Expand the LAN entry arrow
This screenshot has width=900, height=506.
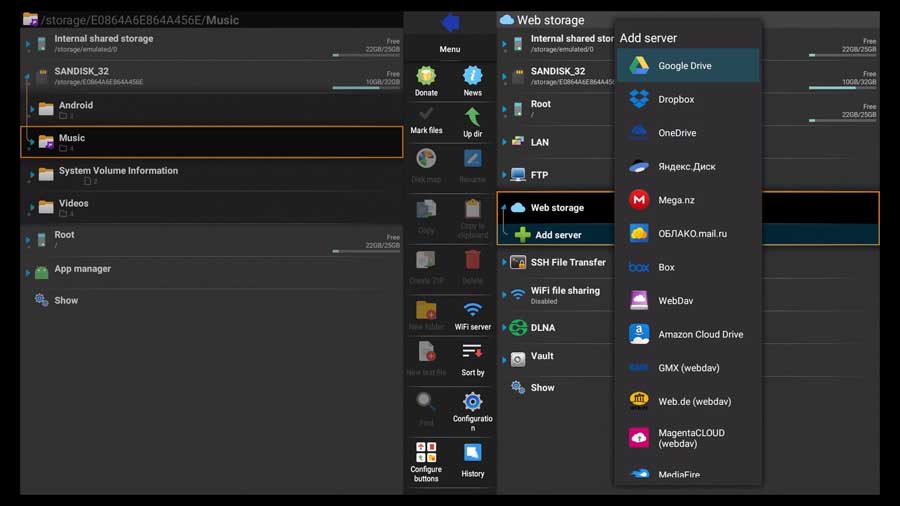point(504,142)
